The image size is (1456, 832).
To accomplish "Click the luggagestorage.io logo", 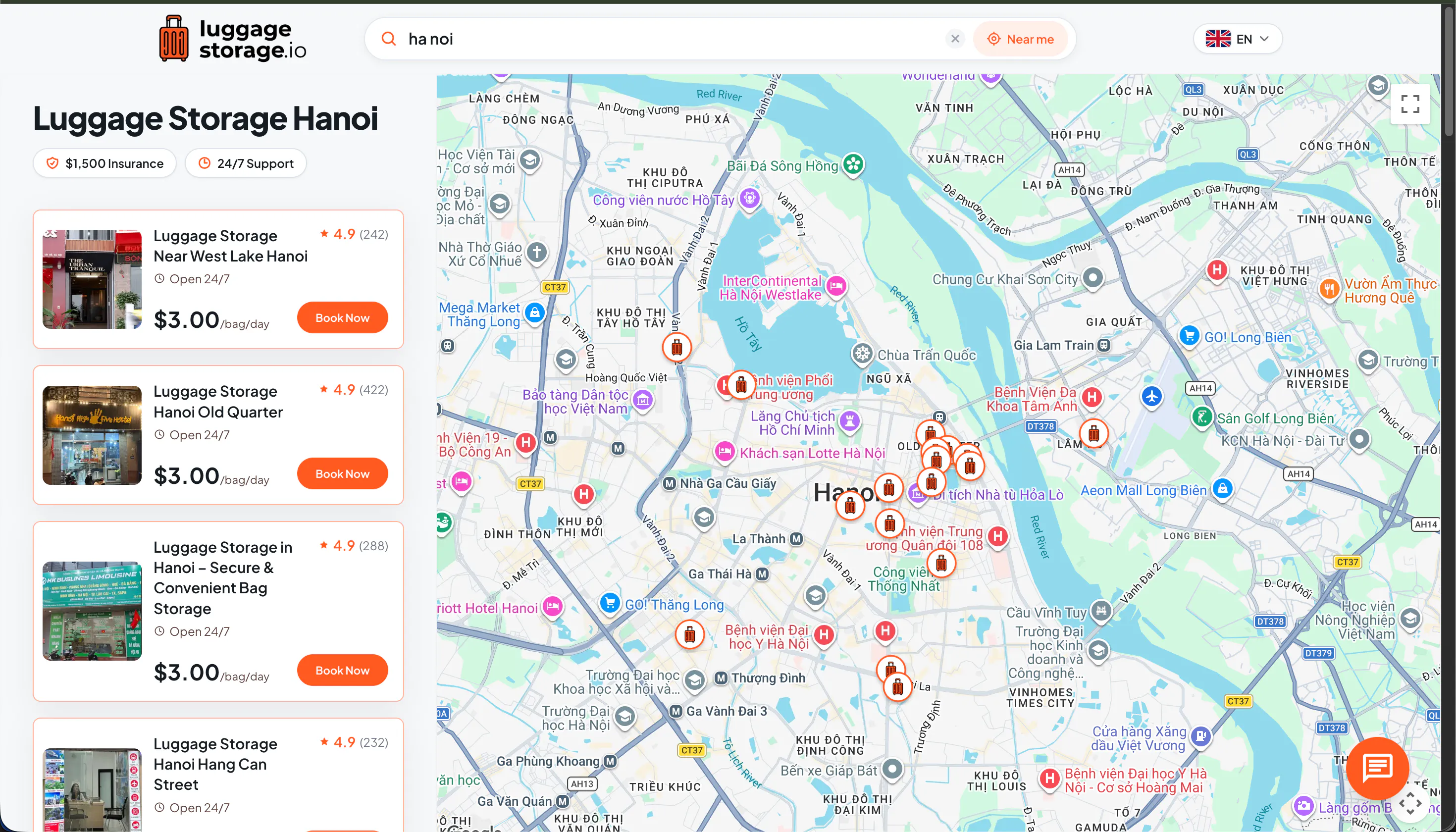I will click(232, 39).
